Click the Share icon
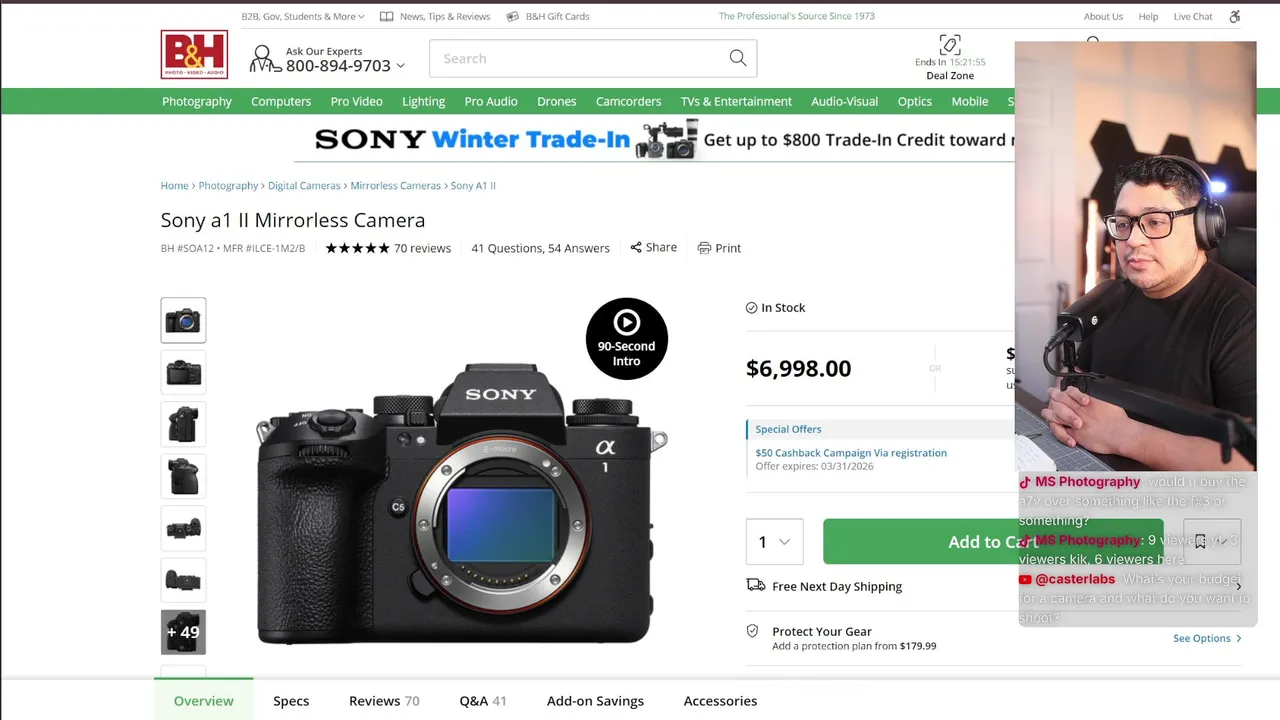This screenshot has width=1280, height=720. [636, 248]
